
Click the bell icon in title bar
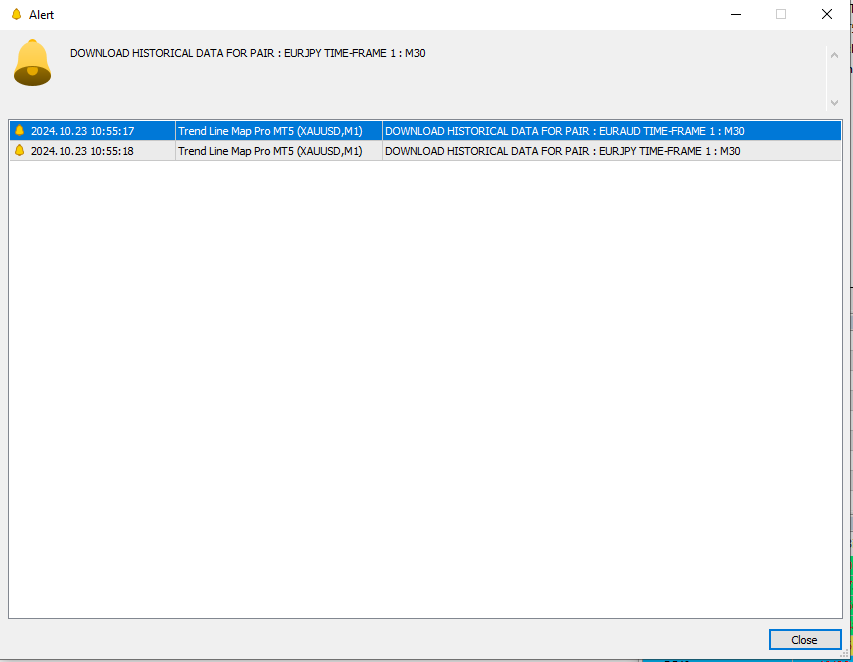[x=16, y=14]
